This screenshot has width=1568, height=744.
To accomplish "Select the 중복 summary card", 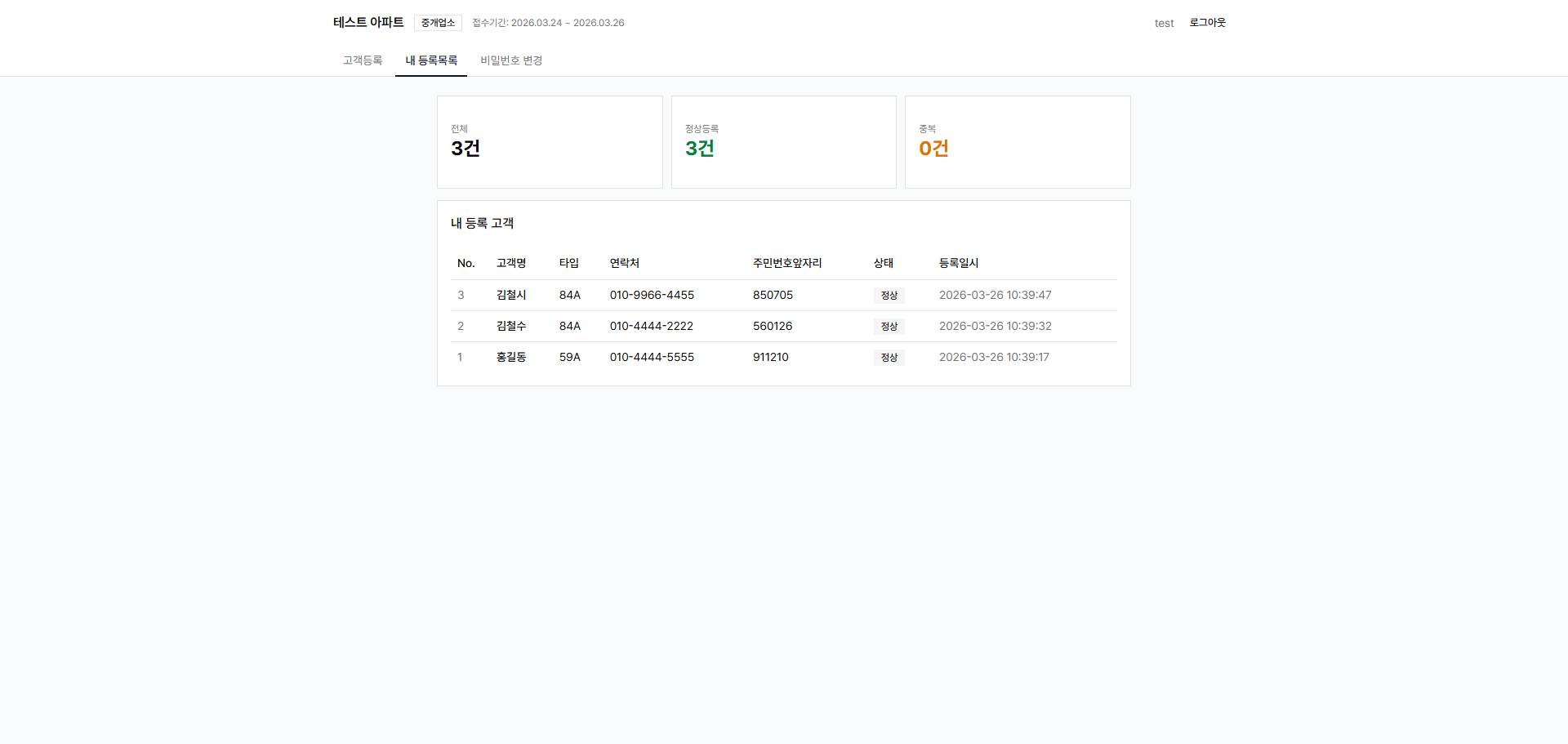I will [x=1017, y=141].
